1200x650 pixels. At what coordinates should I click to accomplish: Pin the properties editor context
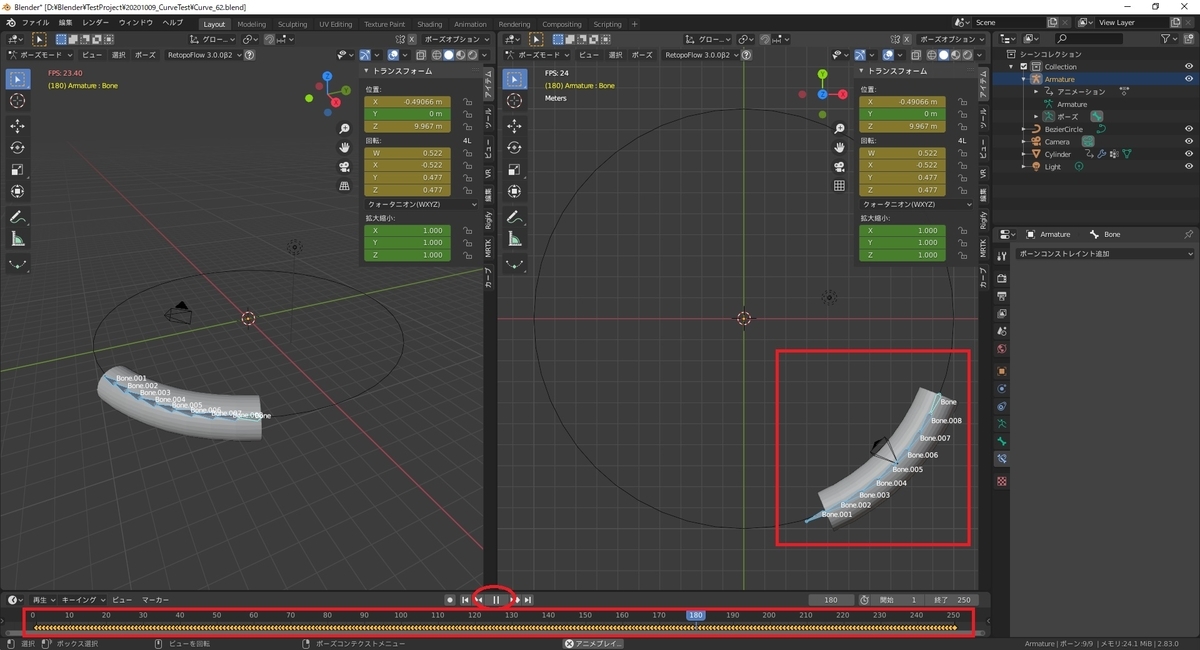(x=1188, y=234)
